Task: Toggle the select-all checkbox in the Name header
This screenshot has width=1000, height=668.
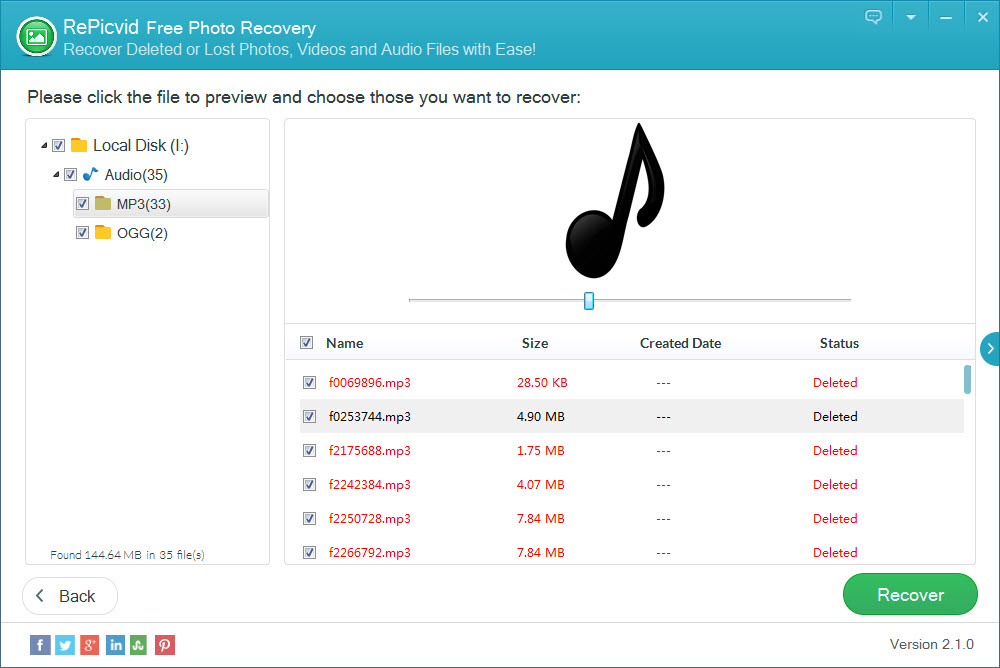Action: coord(306,342)
